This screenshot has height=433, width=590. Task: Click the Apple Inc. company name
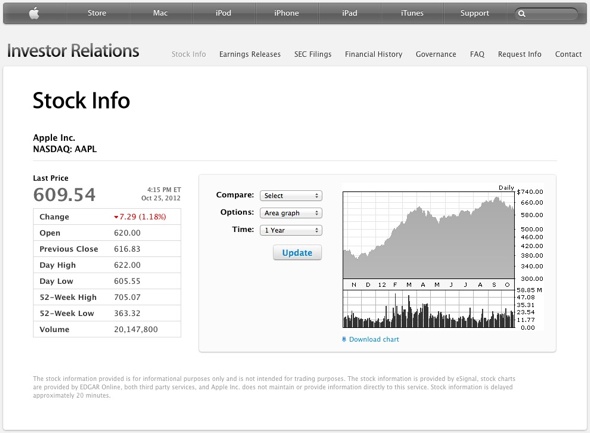point(54,138)
